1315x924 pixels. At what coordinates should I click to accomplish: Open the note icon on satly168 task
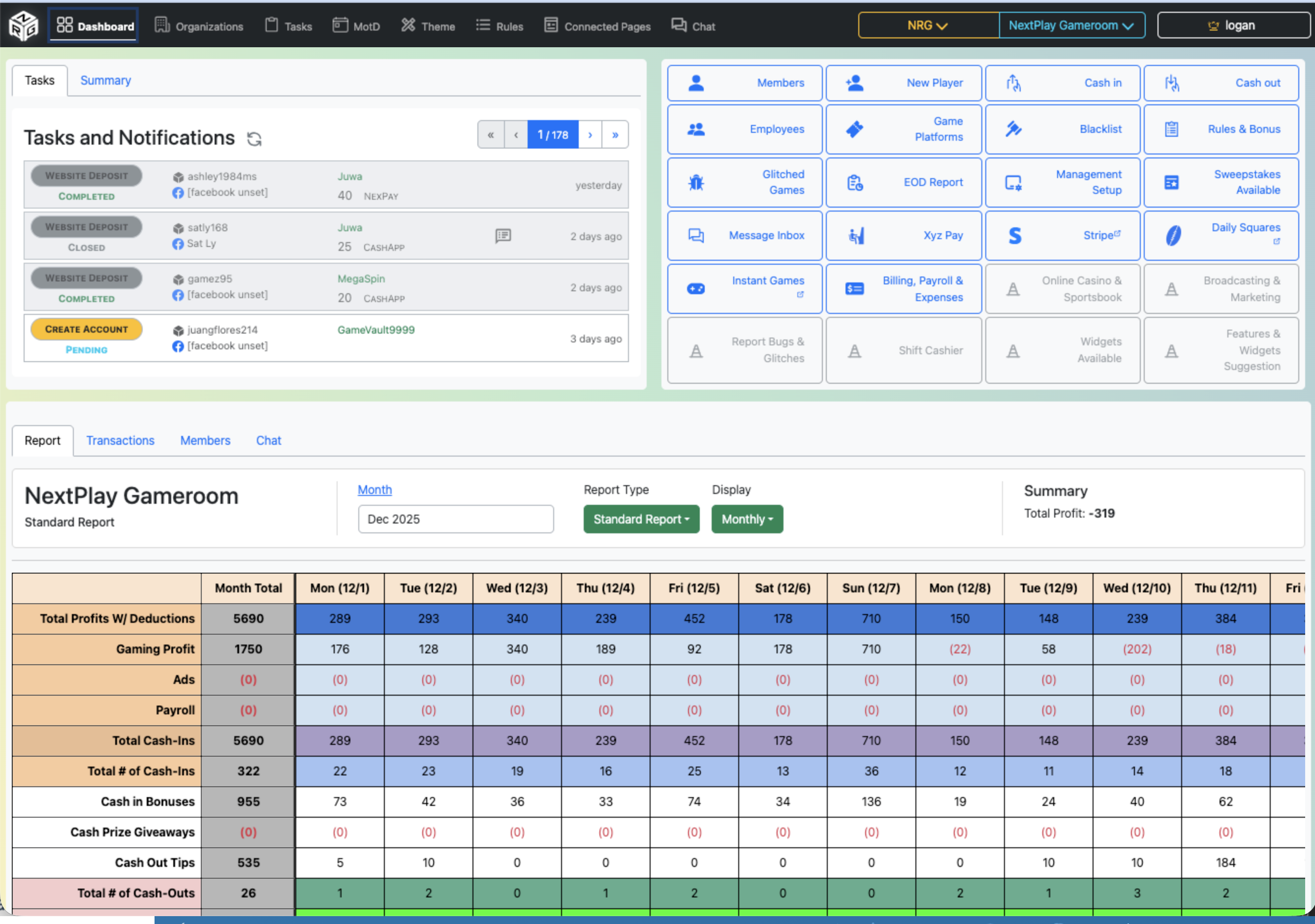coord(503,236)
